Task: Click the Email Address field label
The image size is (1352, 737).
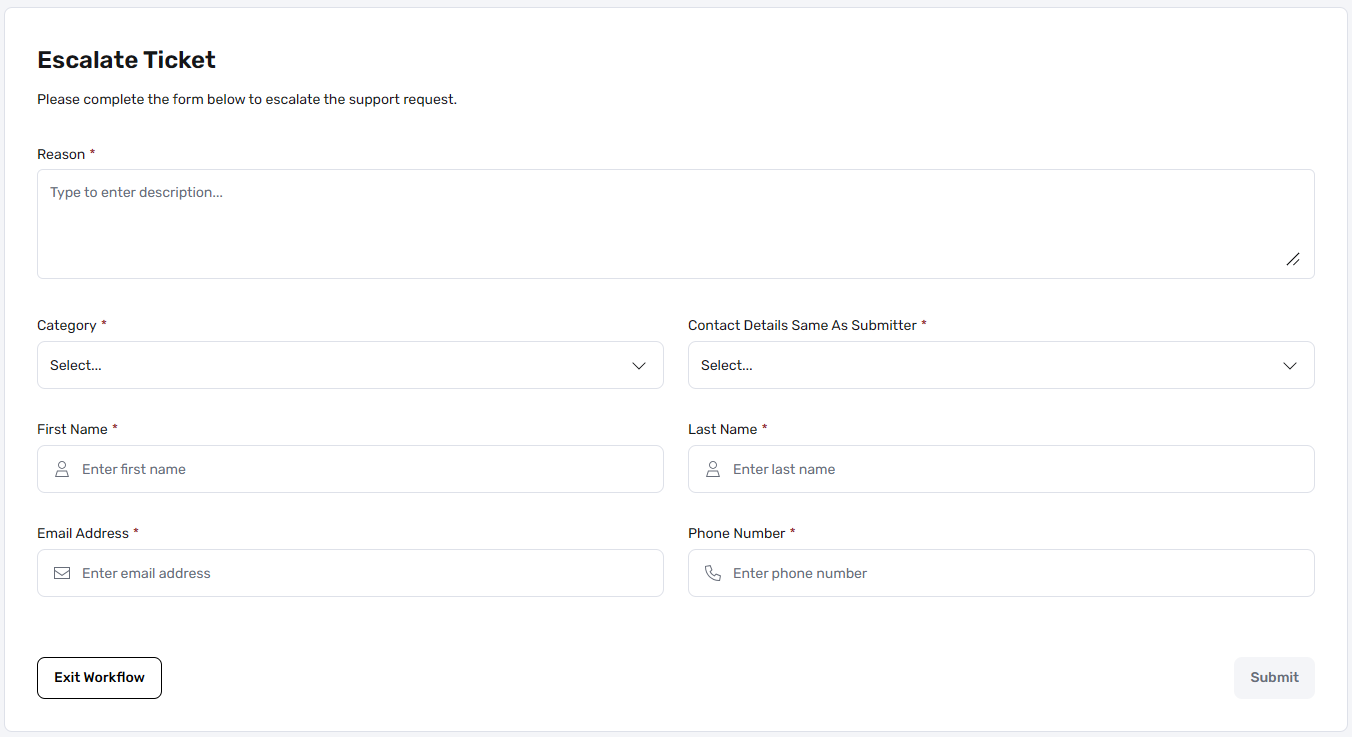Action: 83,533
